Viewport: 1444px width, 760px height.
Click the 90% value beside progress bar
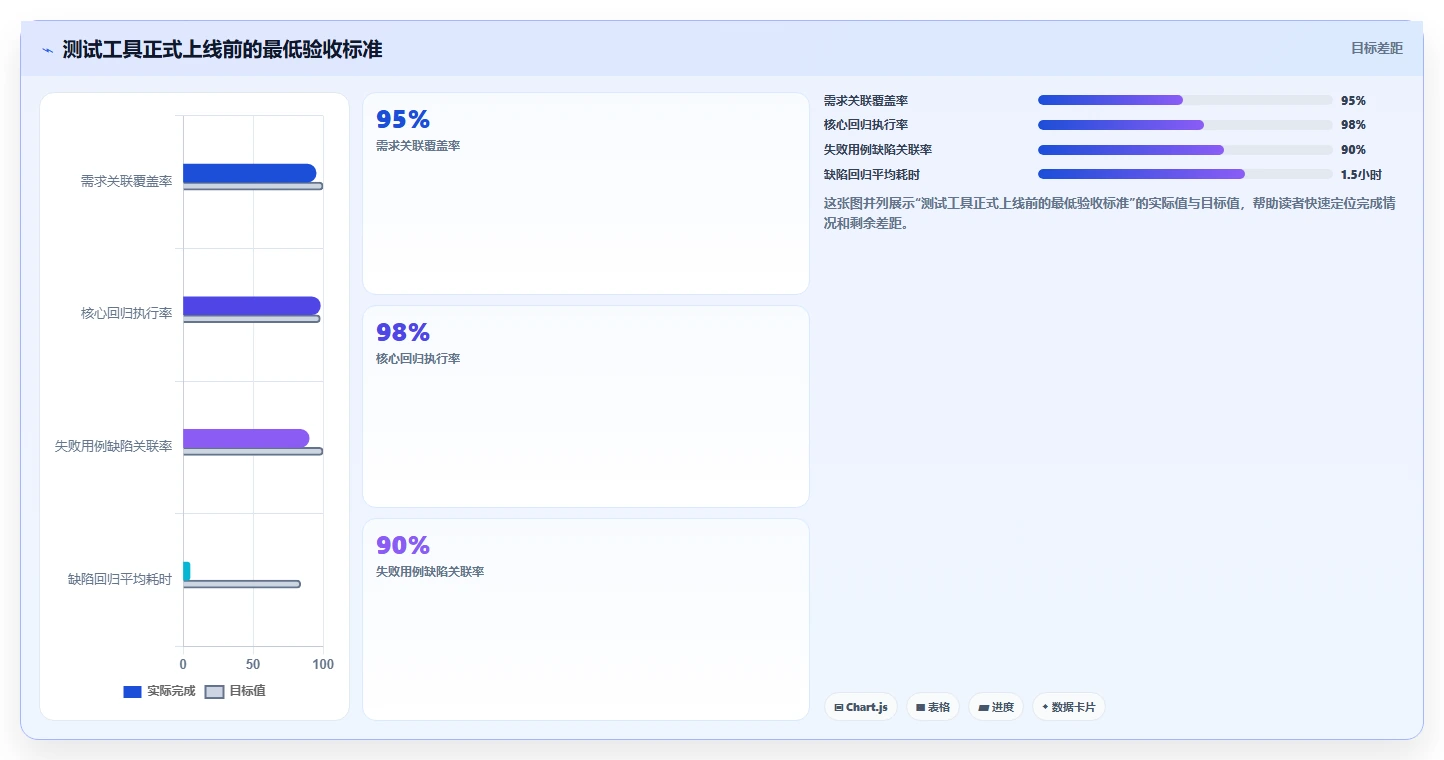(1353, 150)
